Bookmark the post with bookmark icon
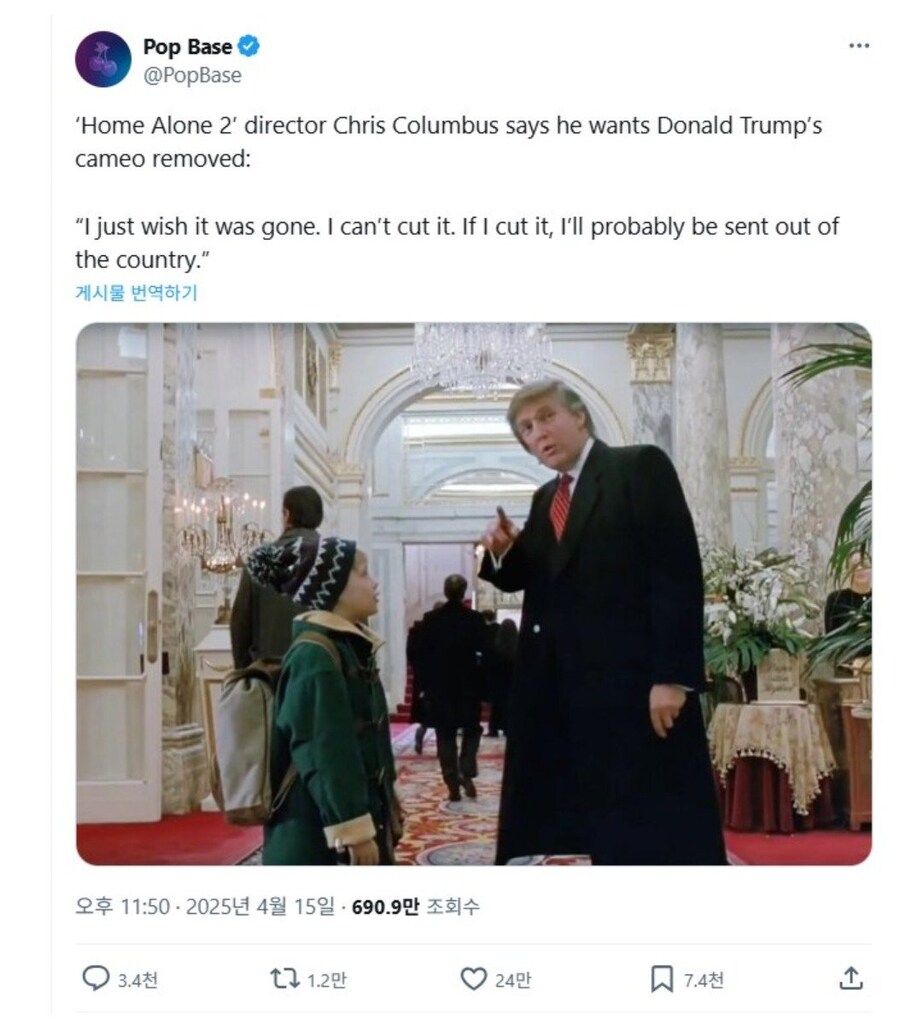 click(662, 978)
